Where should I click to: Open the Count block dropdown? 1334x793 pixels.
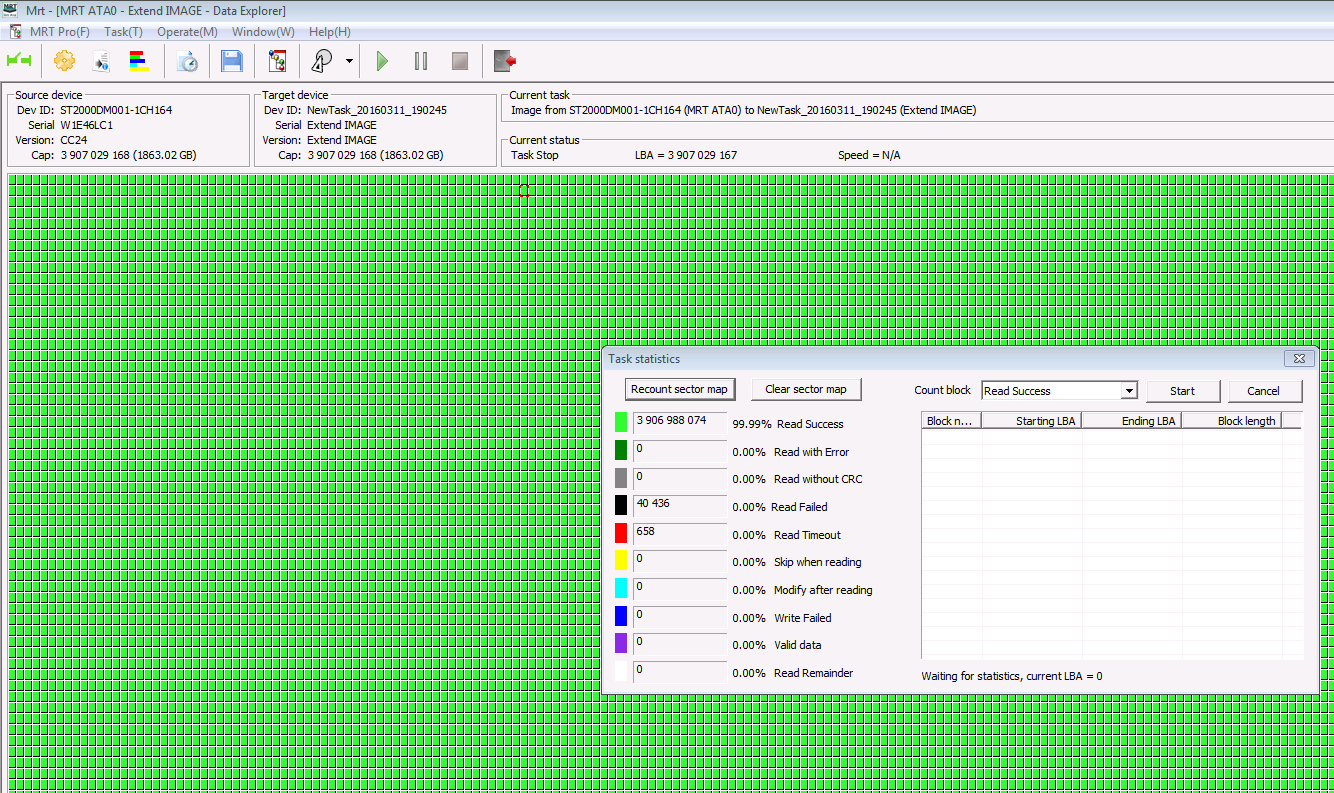point(1059,391)
